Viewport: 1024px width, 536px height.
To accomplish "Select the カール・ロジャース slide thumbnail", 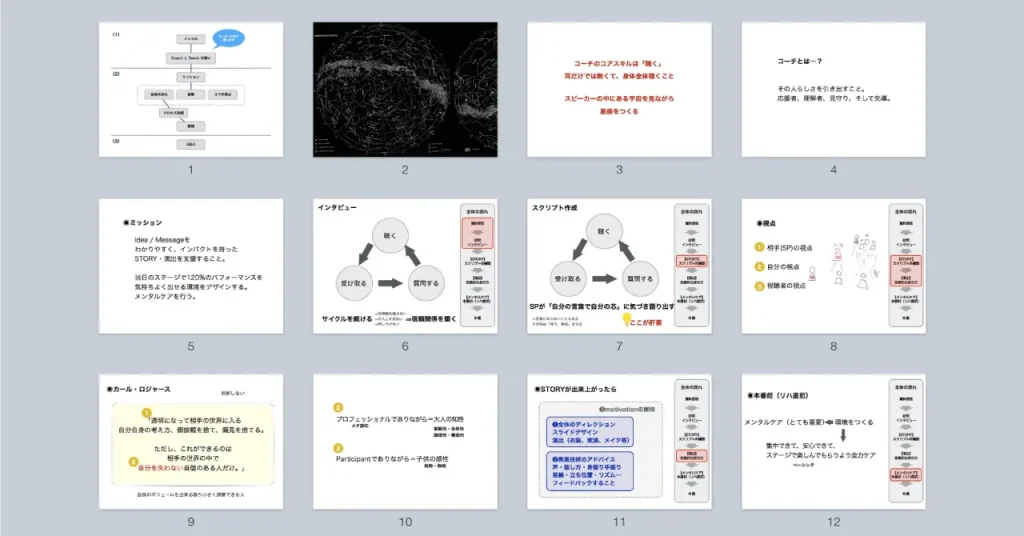I will 190,443.
